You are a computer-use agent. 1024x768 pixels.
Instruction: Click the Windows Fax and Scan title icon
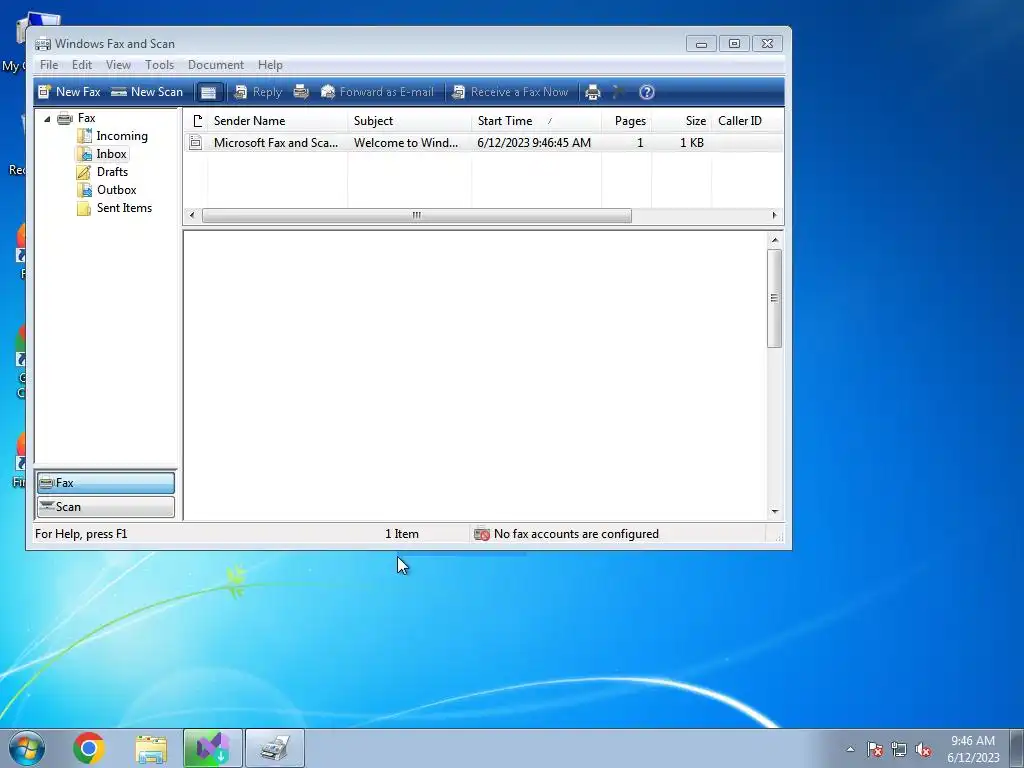click(43, 44)
